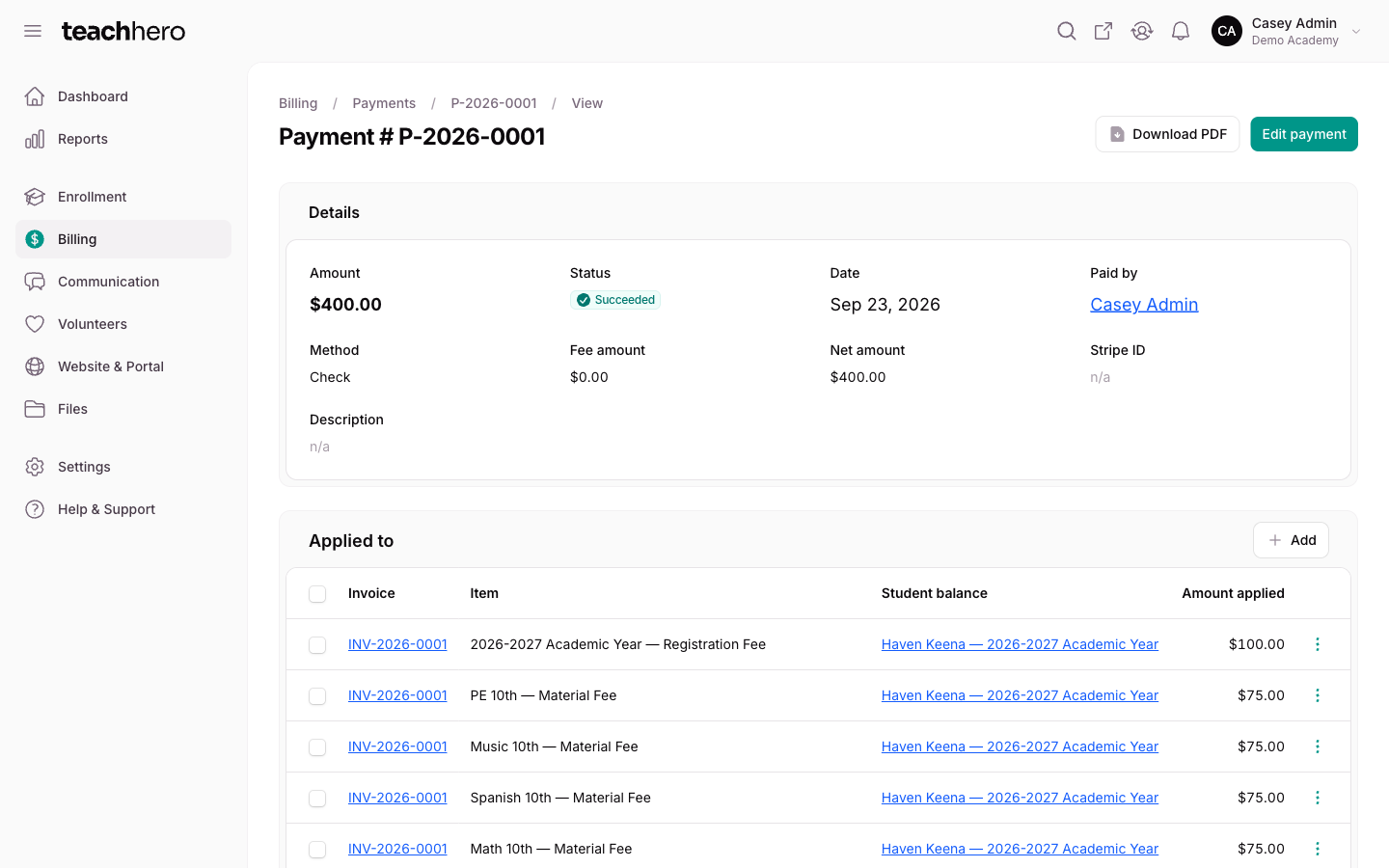The image size is (1389, 868).
Task: Click the Download PDF button
Action: (1167, 134)
